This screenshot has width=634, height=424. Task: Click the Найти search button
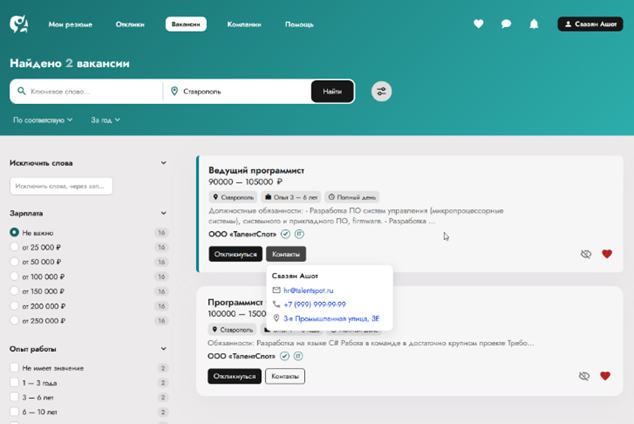332,92
